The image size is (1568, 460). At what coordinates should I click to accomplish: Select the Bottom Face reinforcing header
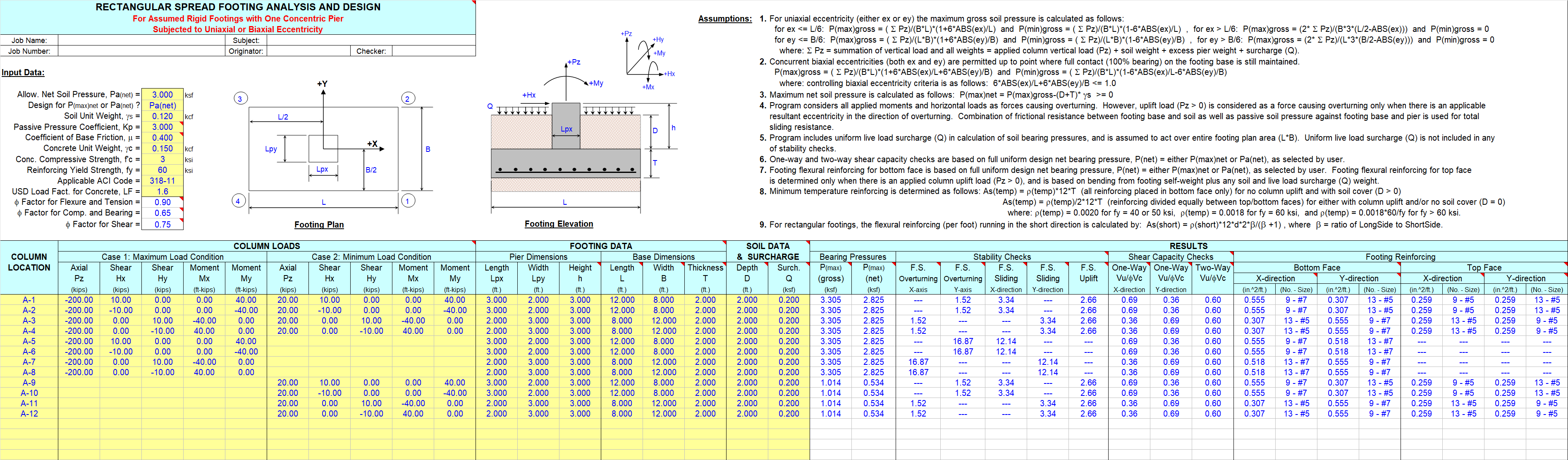coord(1317,268)
